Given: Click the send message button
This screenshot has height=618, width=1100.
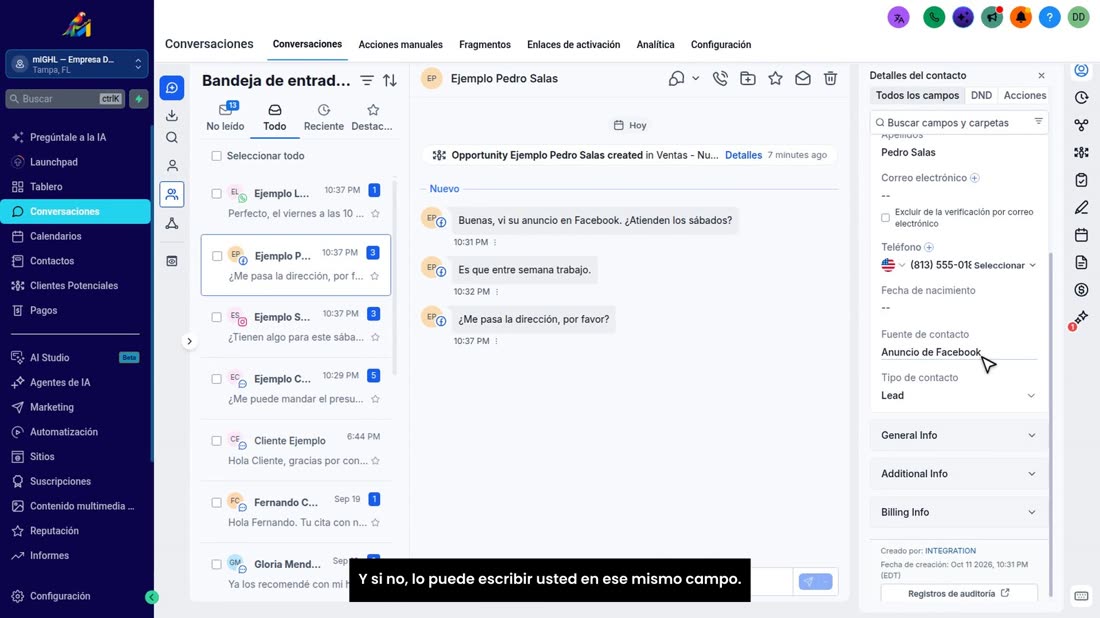Looking at the screenshot, I should click(x=809, y=582).
